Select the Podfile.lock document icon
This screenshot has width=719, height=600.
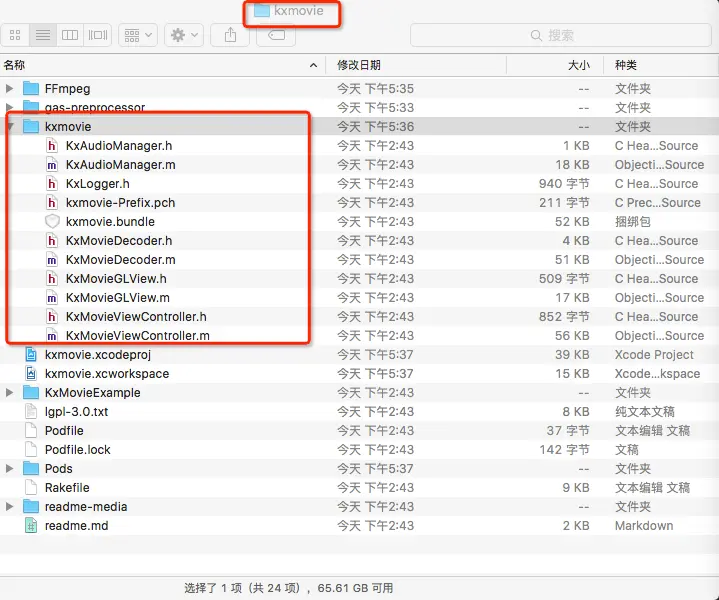pos(31,450)
